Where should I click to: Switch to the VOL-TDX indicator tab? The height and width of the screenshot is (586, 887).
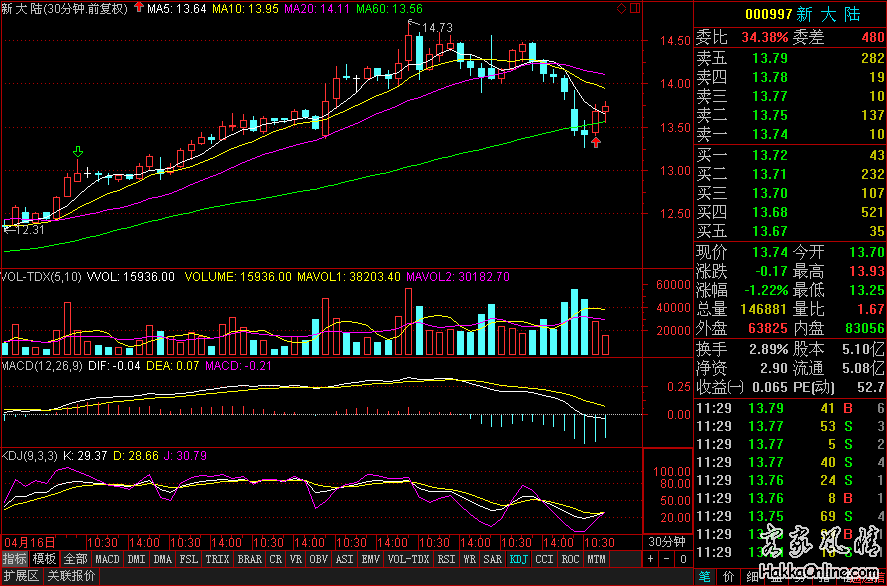(409, 559)
